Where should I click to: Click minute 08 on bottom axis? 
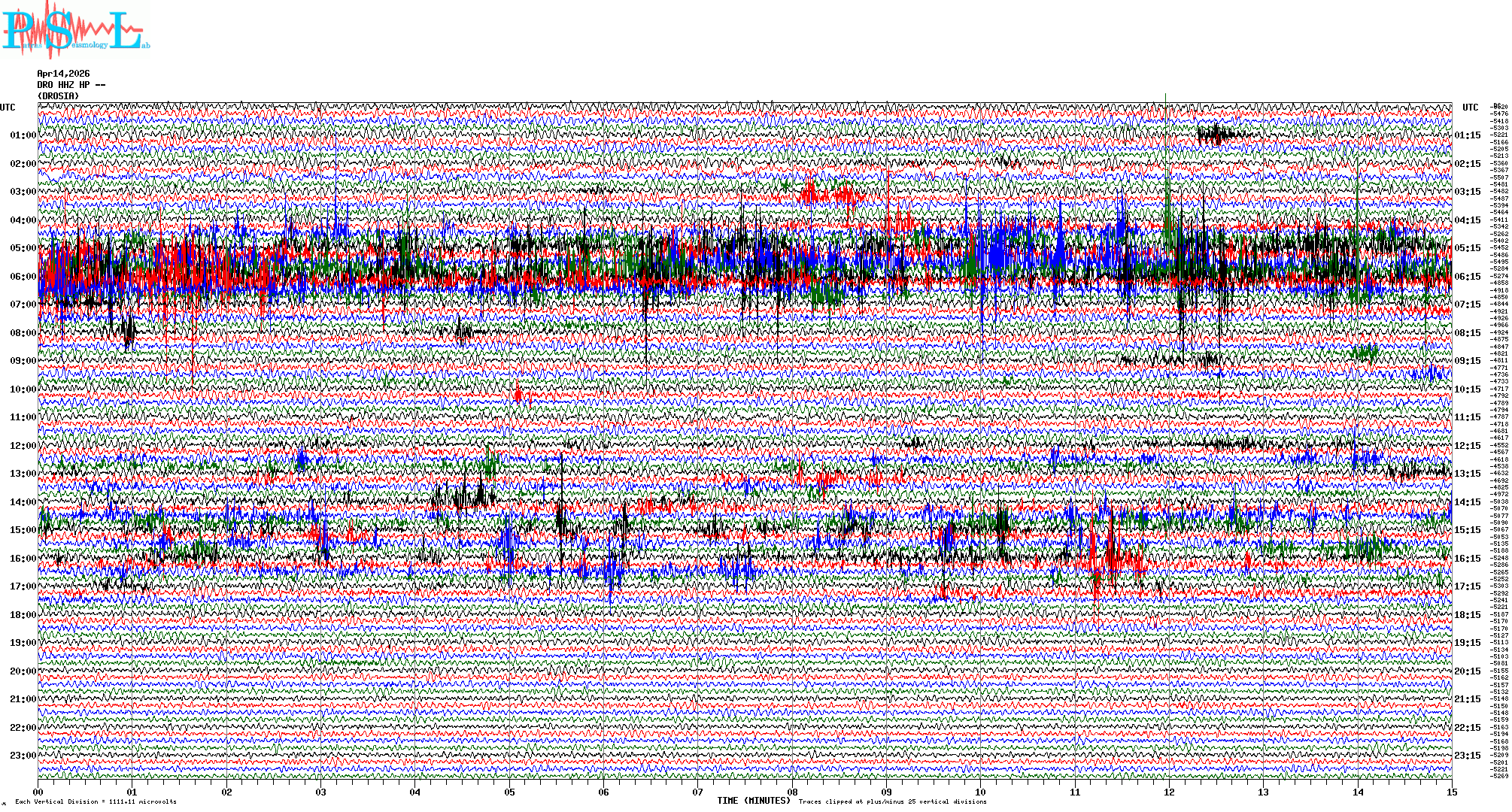[792, 792]
